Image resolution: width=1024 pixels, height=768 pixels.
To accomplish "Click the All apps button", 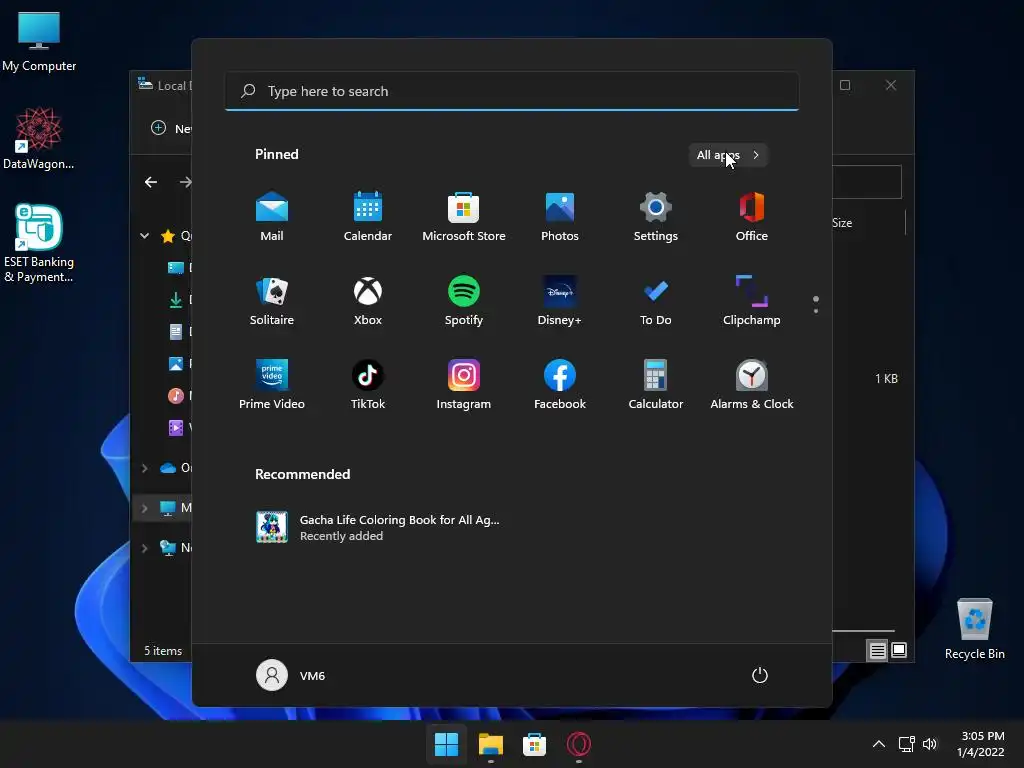I will click(728, 155).
